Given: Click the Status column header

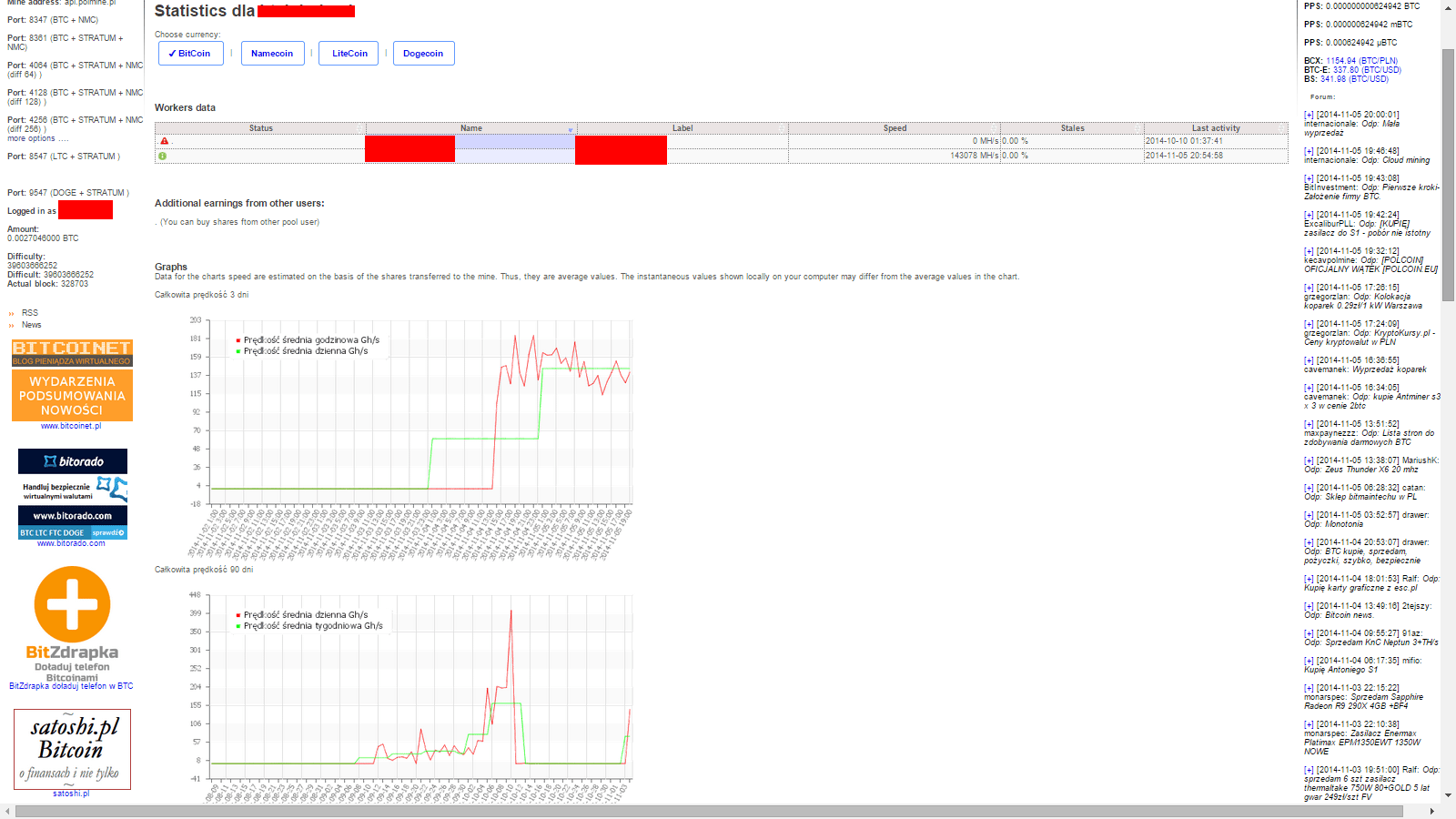Looking at the screenshot, I should [x=261, y=128].
